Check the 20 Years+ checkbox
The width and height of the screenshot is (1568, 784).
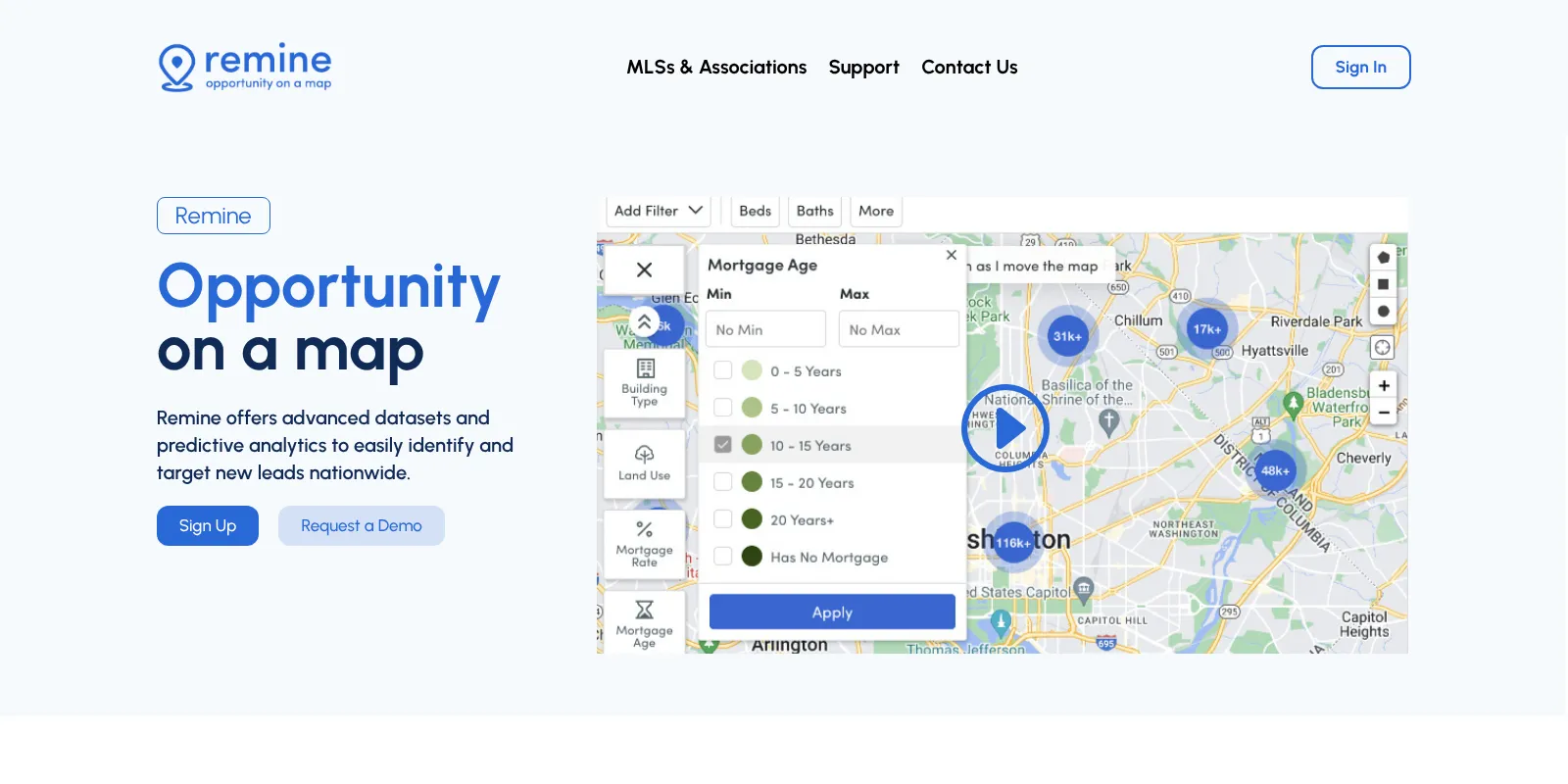tap(723, 519)
